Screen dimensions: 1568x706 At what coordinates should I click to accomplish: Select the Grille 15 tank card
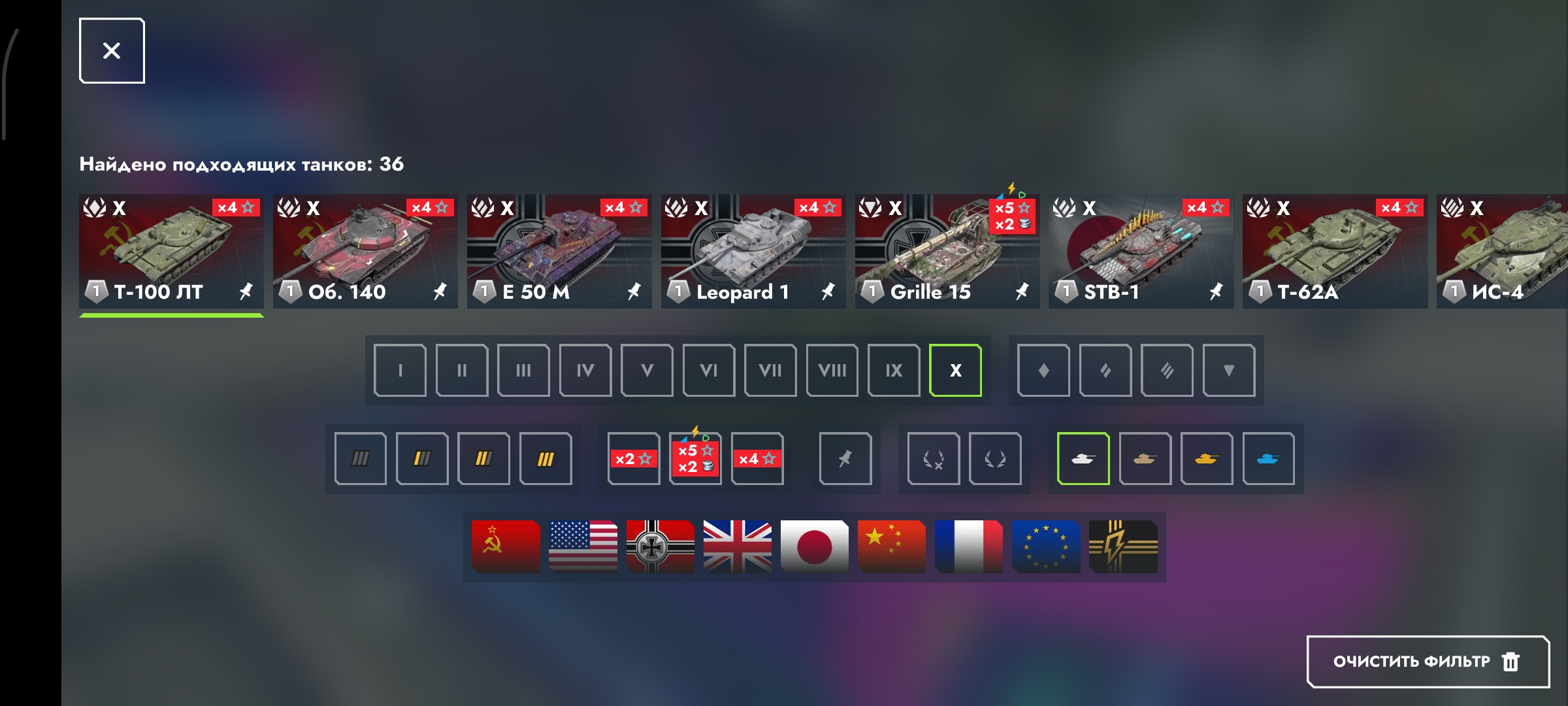click(947, 251)
